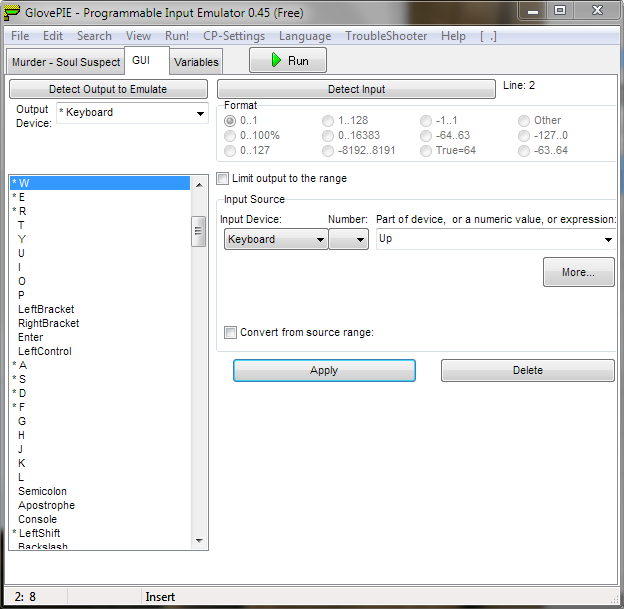Expand the Part of device dropdown arrow

pos(608,239)
